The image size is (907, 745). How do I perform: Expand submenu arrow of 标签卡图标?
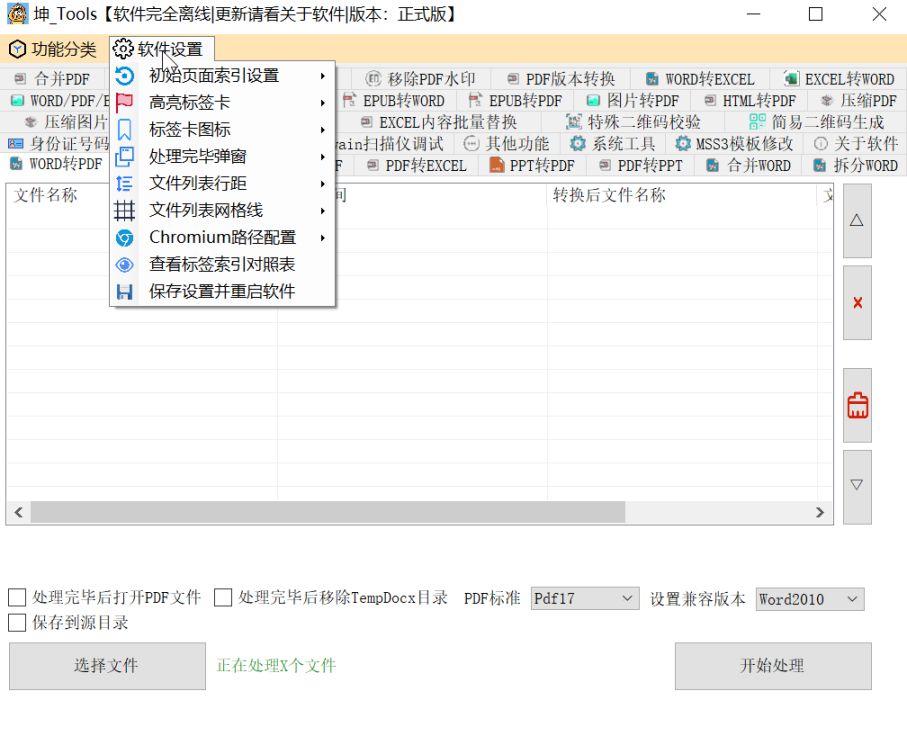point(323,130)
